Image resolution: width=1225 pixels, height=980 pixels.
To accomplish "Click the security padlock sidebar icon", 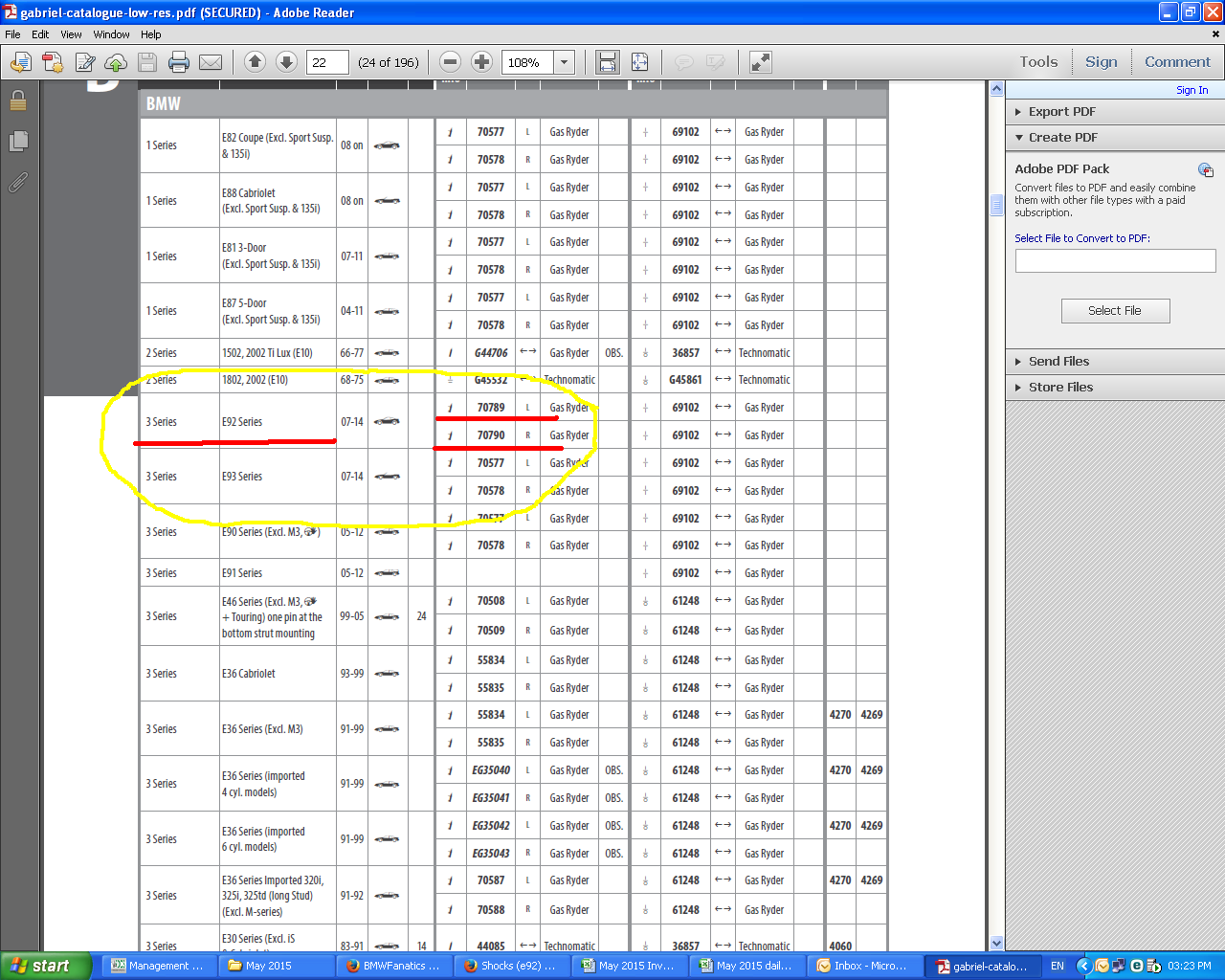I will point(18,100).
